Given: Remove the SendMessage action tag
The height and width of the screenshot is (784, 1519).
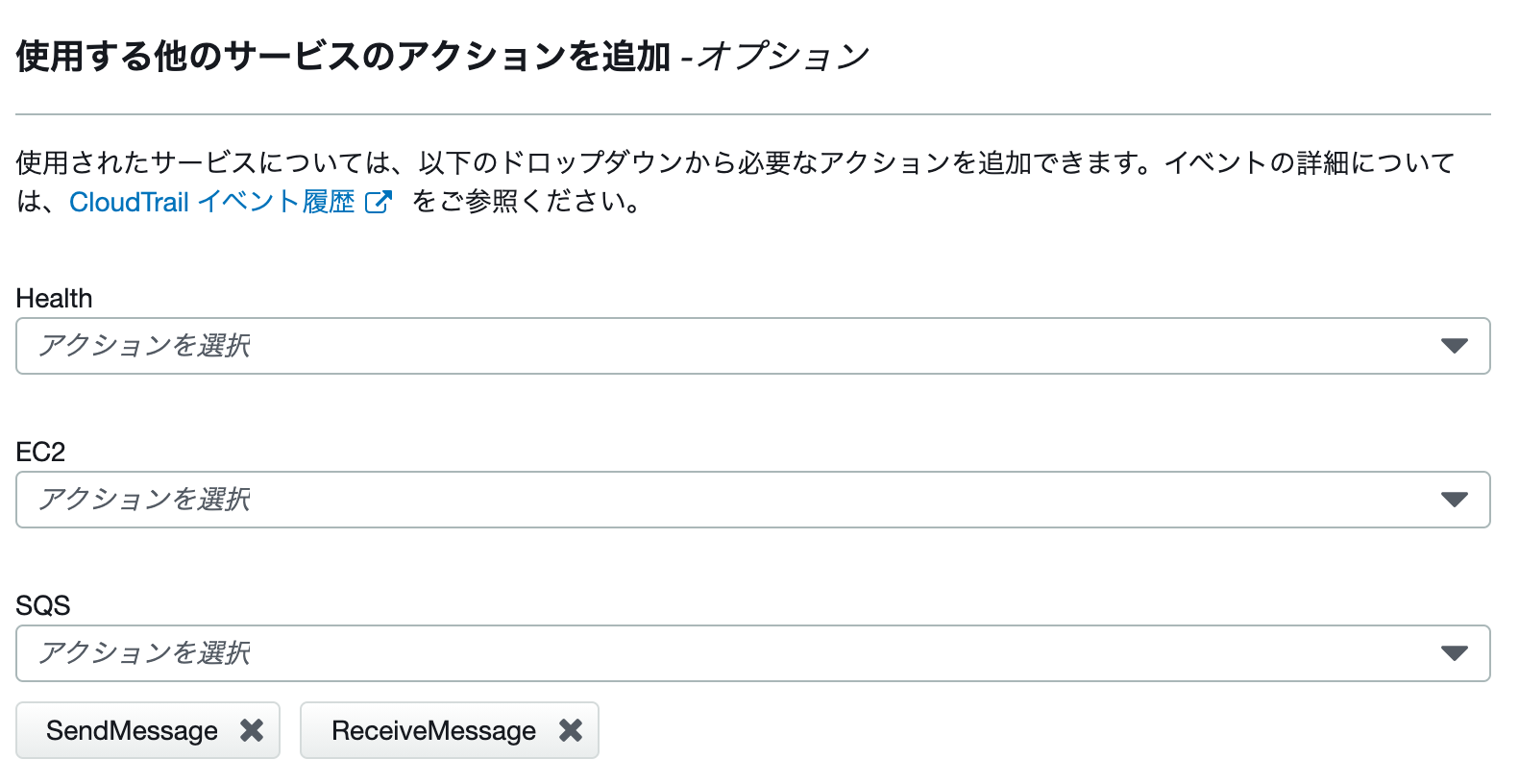Looking at the screenshot, I should tap(252, 730).
